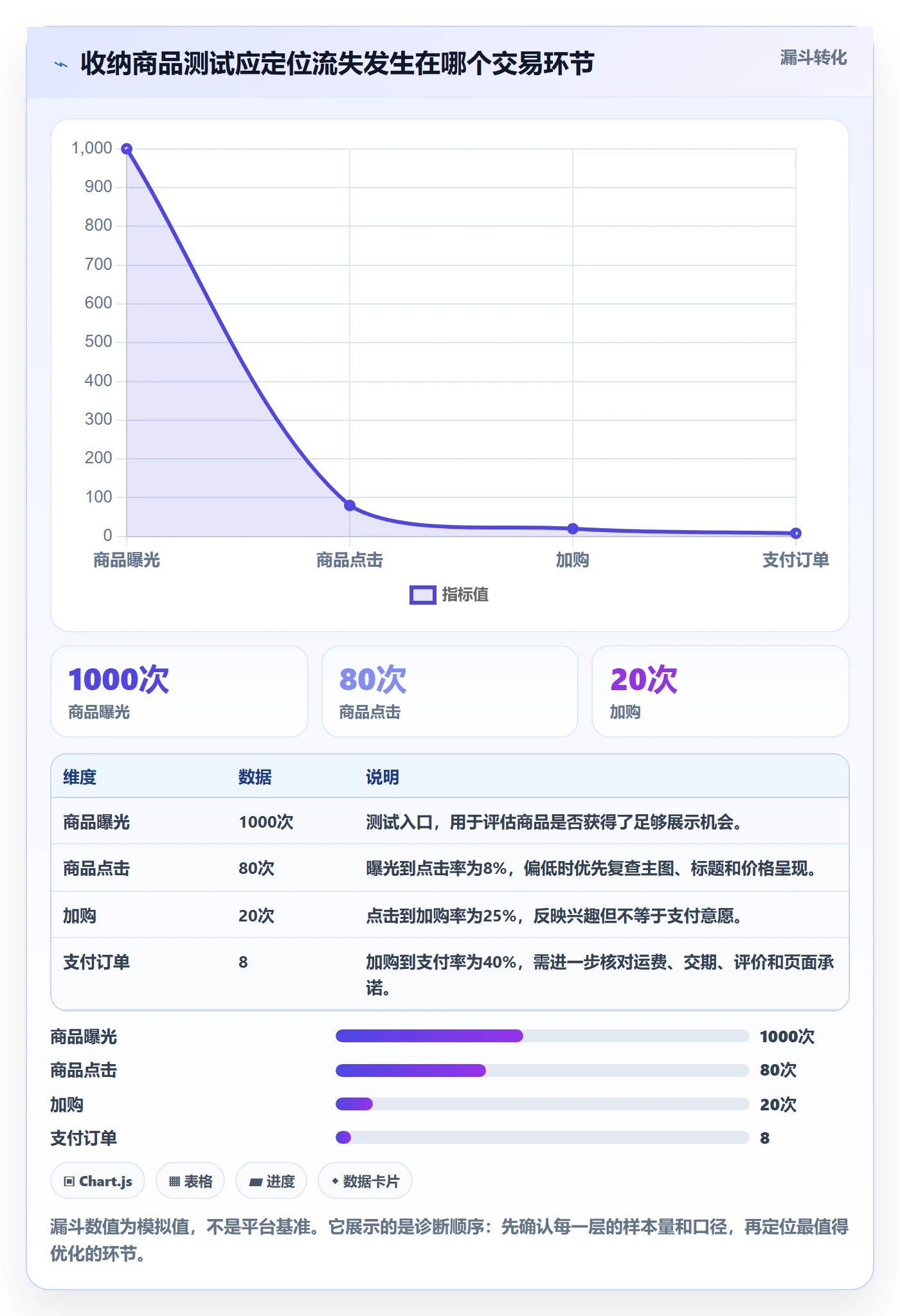
Task: Click the 20次 value in table
Action: coord(256,916)
